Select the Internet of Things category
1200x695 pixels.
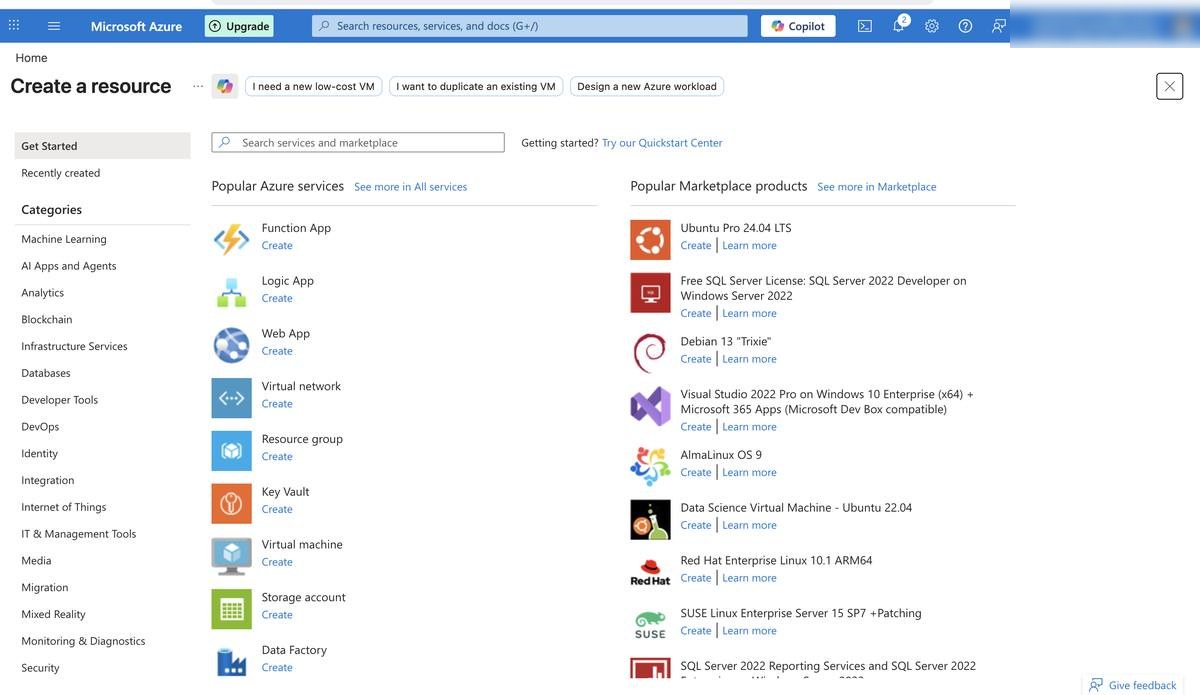(64, 507)
